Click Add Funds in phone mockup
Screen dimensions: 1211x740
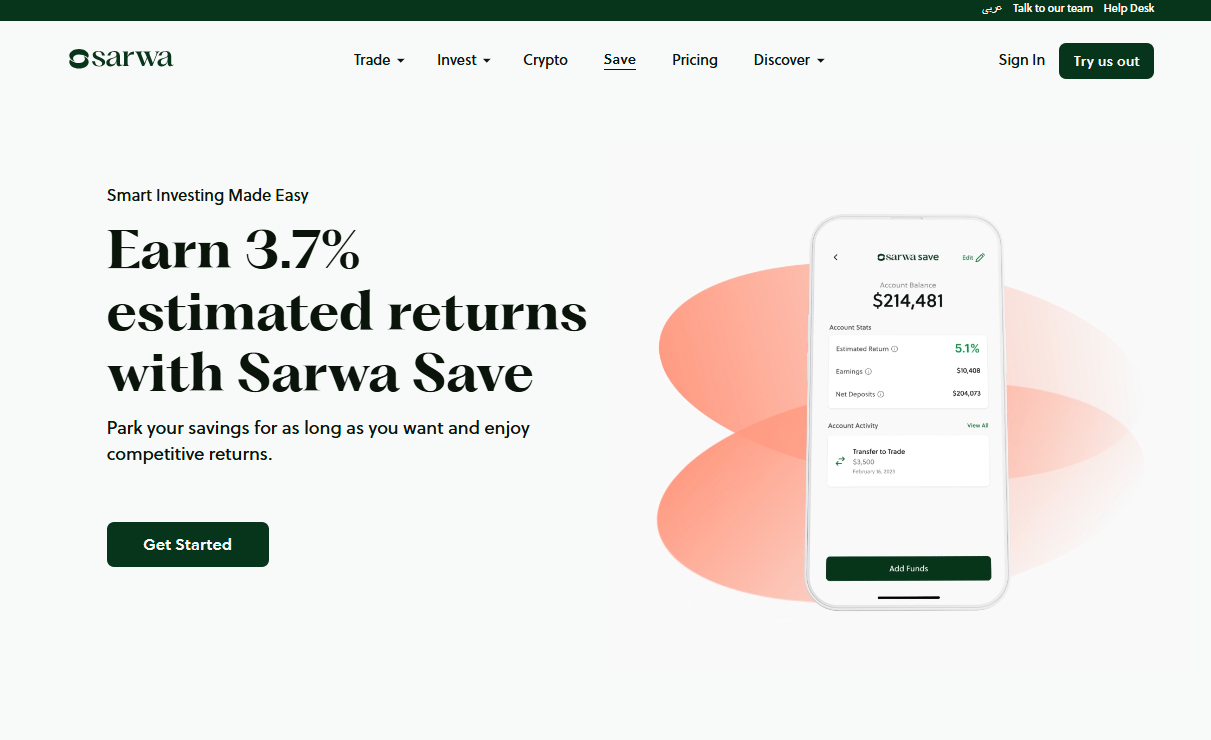(x=908, y=568)
